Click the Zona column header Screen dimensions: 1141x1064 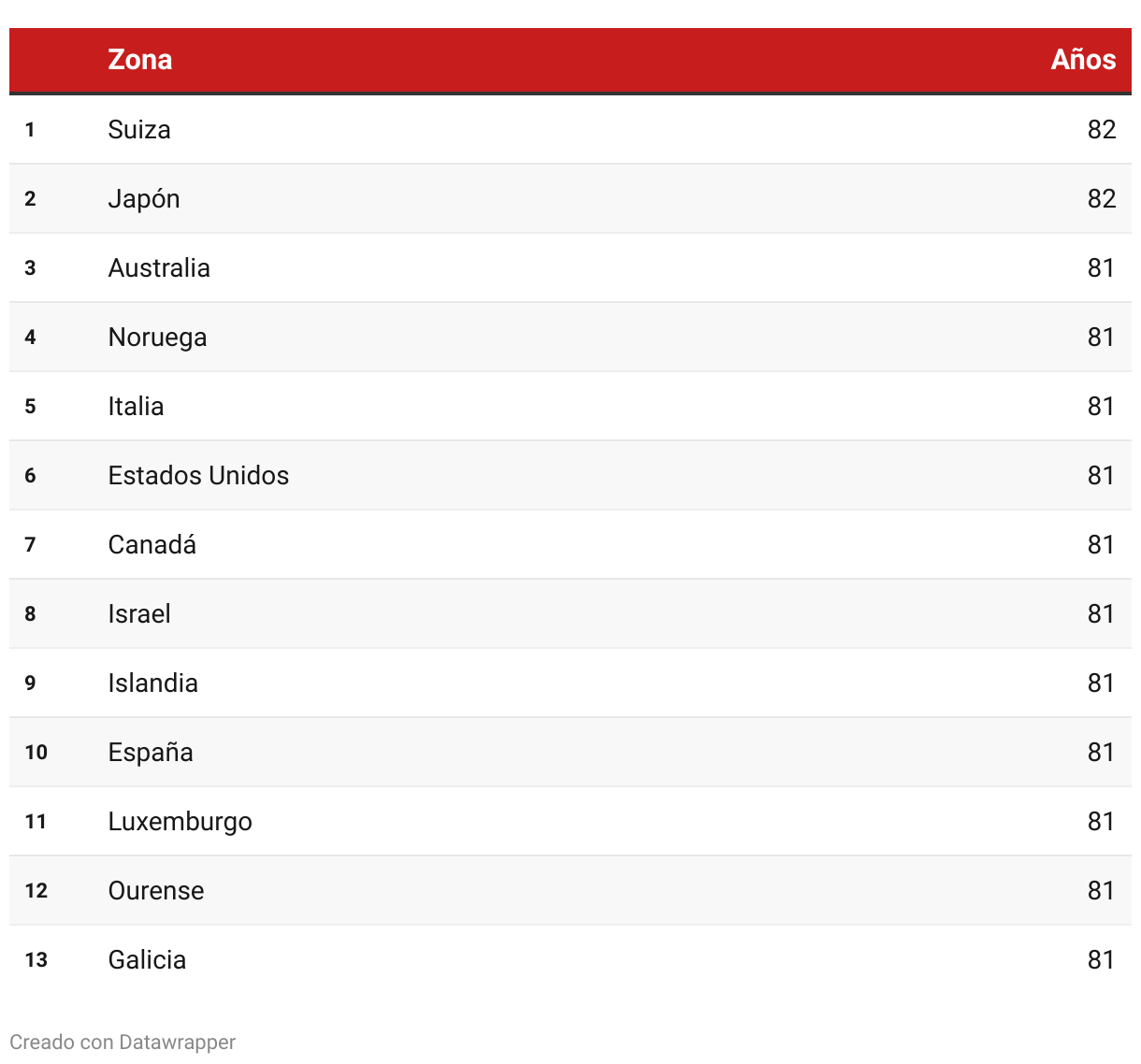tap(140, 60)
